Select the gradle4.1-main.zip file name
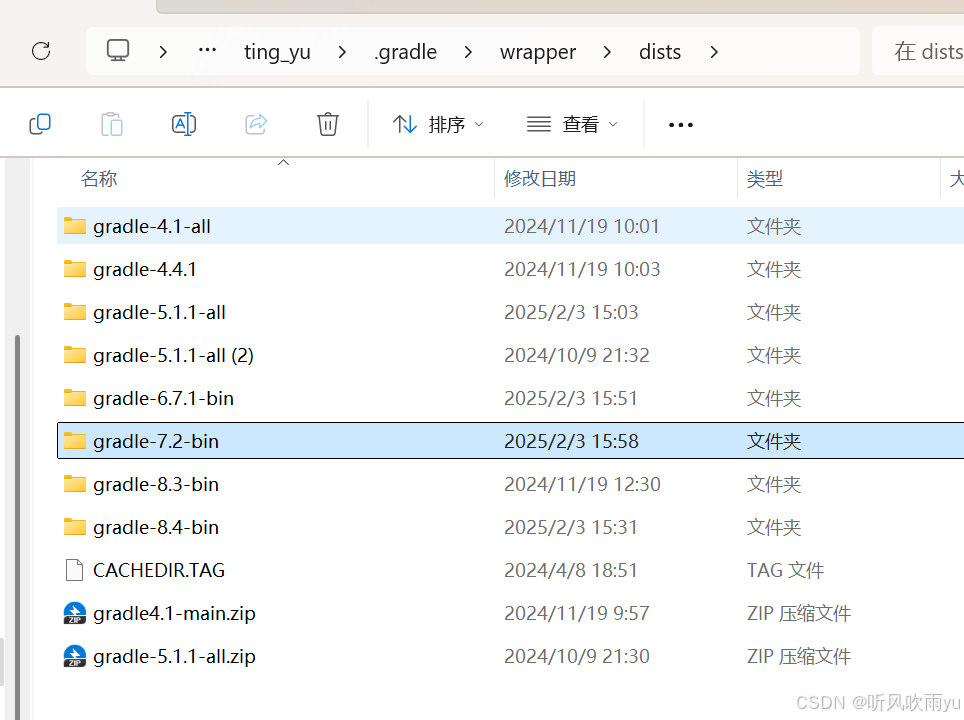The height and width of the screenshot is (720, 964). (x=174, y=614)
